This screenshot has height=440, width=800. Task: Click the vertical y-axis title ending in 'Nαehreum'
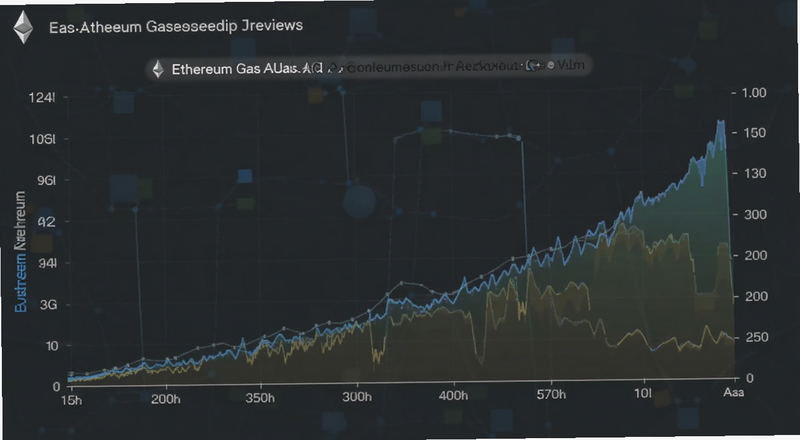tap(20, 252)
